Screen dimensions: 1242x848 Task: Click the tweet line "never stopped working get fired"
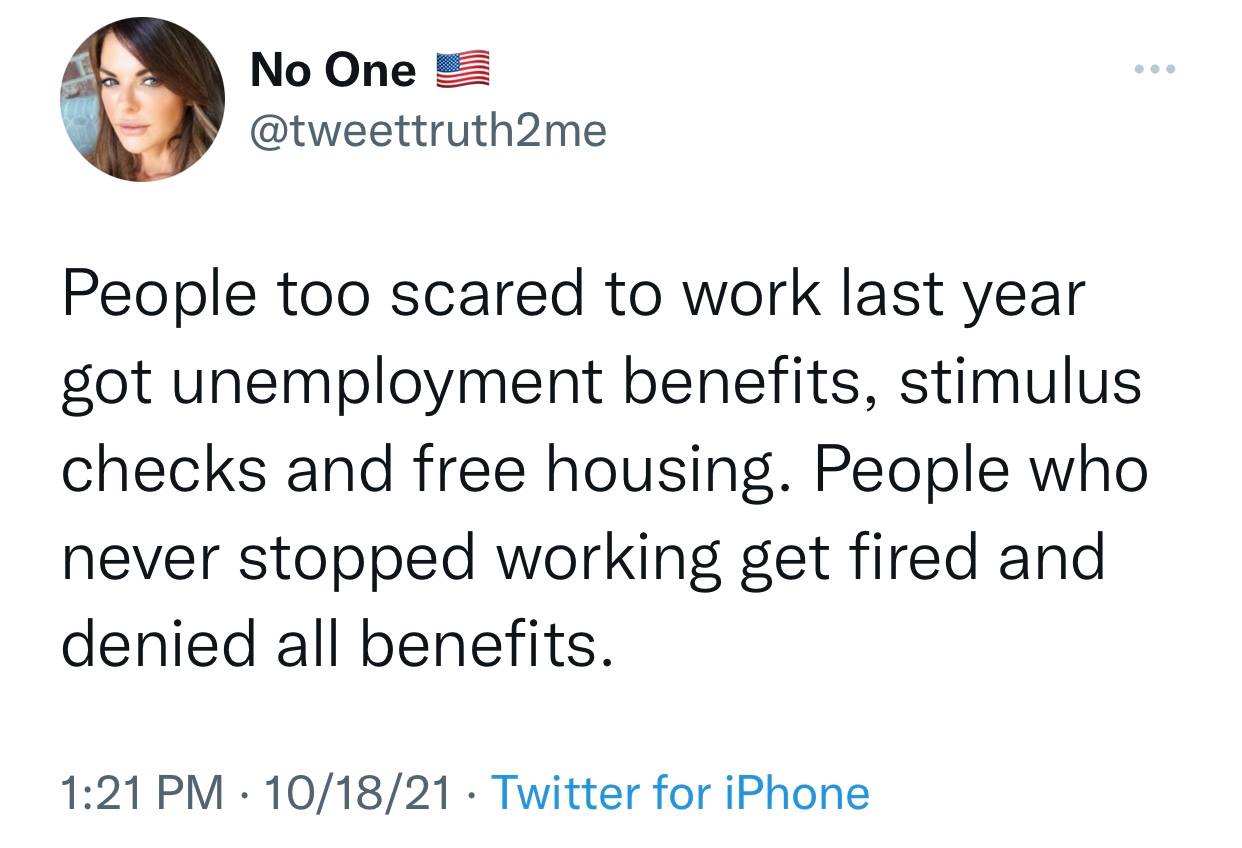(x=583, y=557)
